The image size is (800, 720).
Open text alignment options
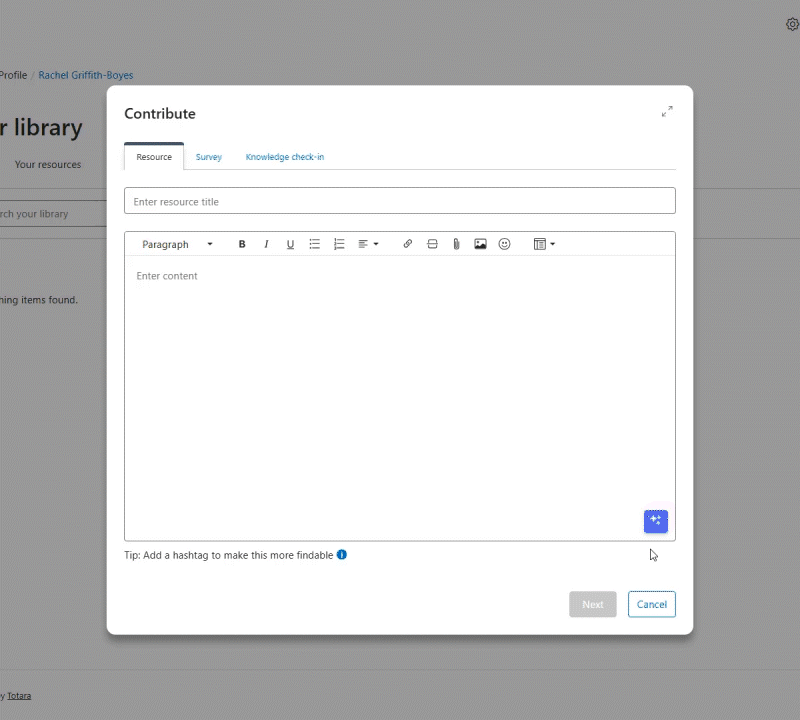tap(368, 244)
